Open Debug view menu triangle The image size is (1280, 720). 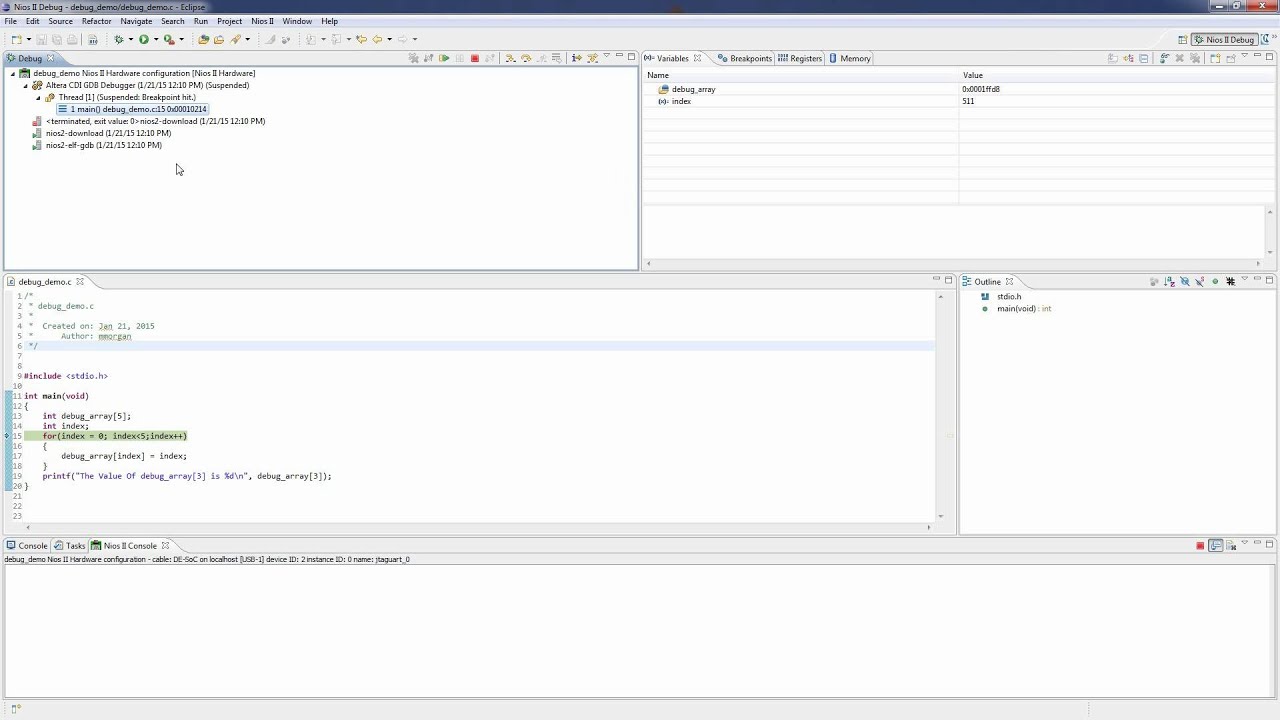606,57
